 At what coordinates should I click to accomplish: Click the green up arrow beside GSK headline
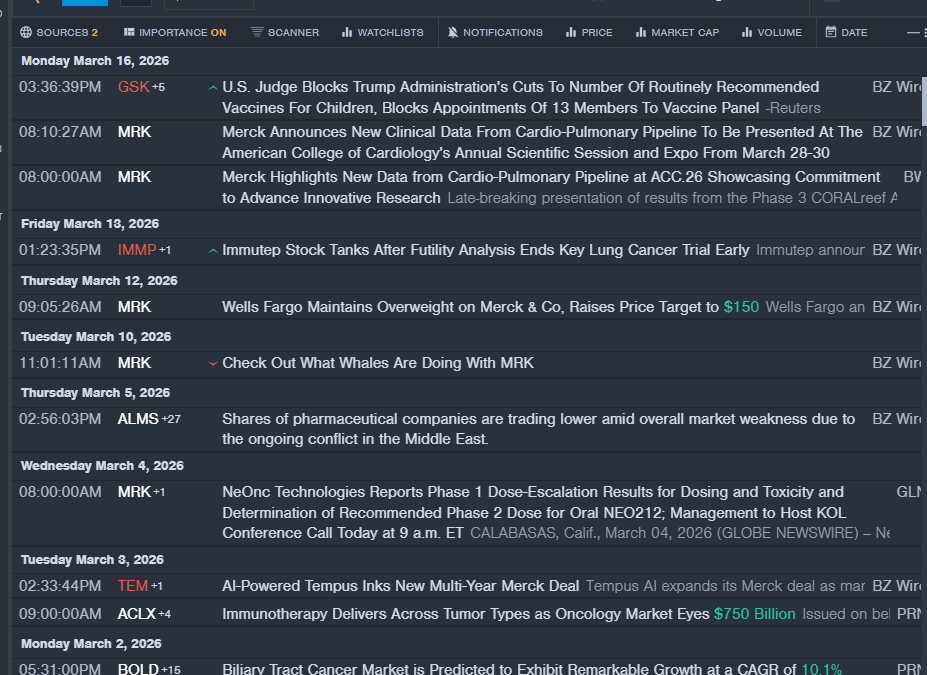point(212,88)
